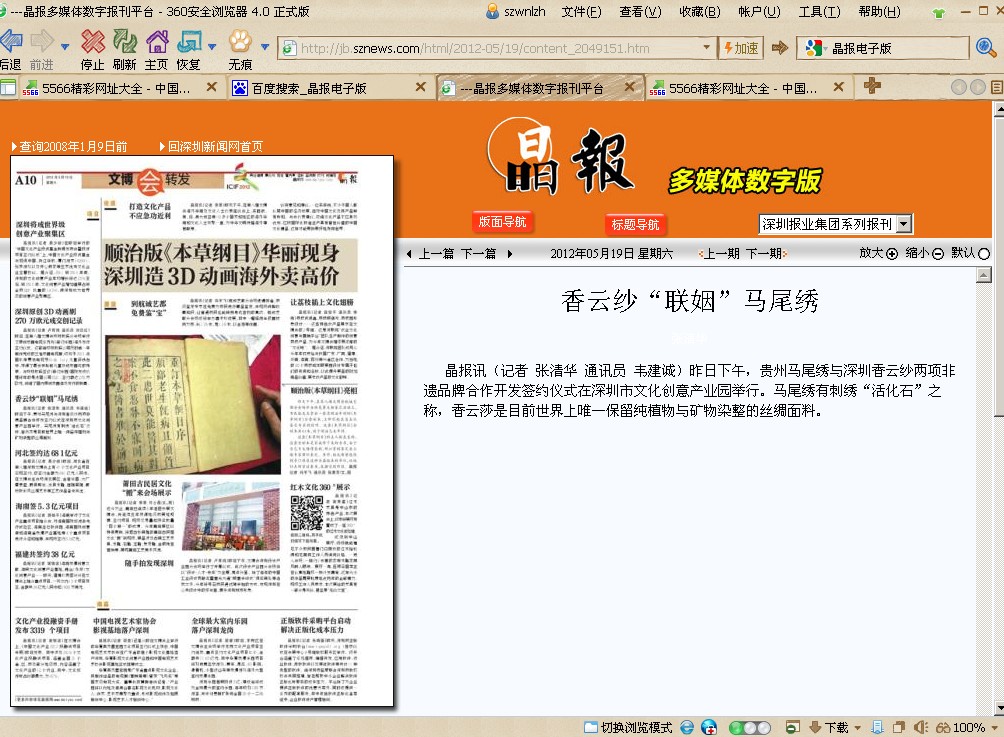Open the 收藏(B) favorites menu

(x=699, y=12)
